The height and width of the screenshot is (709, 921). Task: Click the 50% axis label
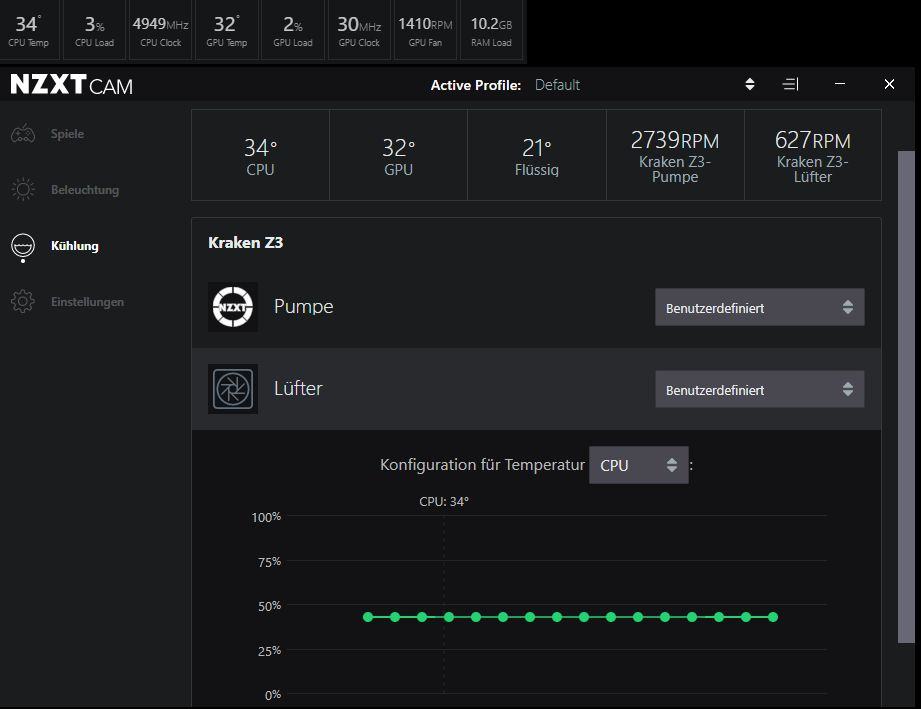pos(270,606)
